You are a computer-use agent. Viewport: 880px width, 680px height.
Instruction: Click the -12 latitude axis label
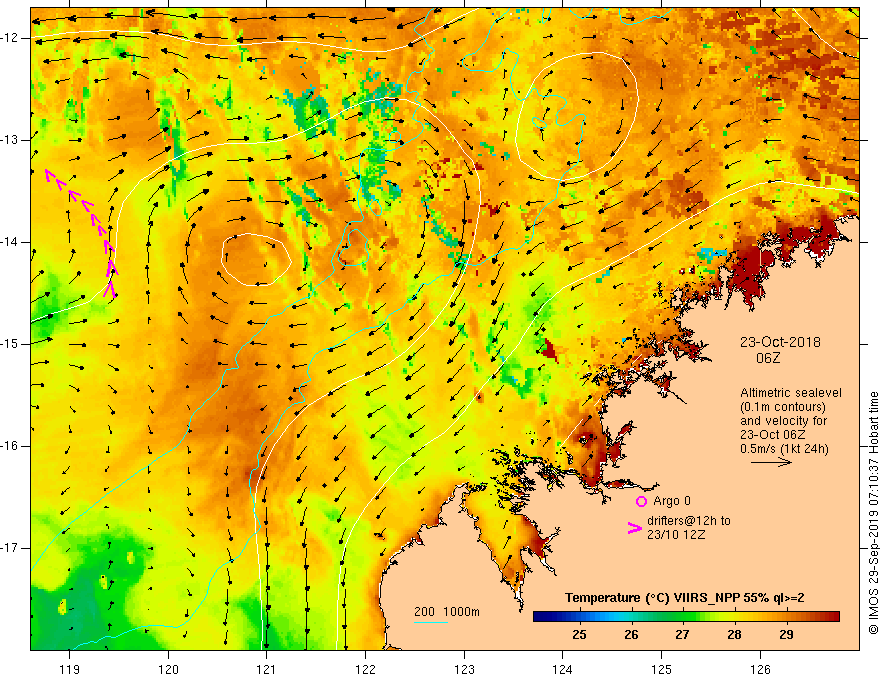point(10,38)
